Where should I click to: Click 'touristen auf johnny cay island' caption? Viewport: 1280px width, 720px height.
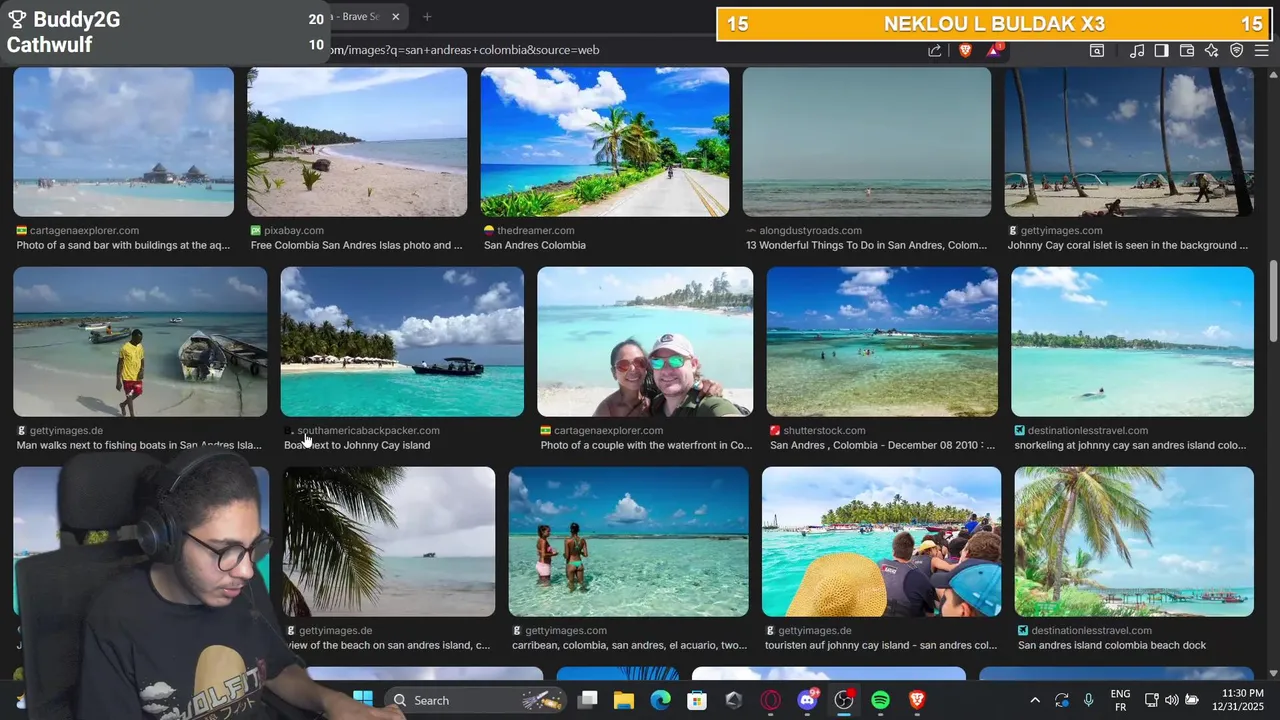tap(881, 645)
